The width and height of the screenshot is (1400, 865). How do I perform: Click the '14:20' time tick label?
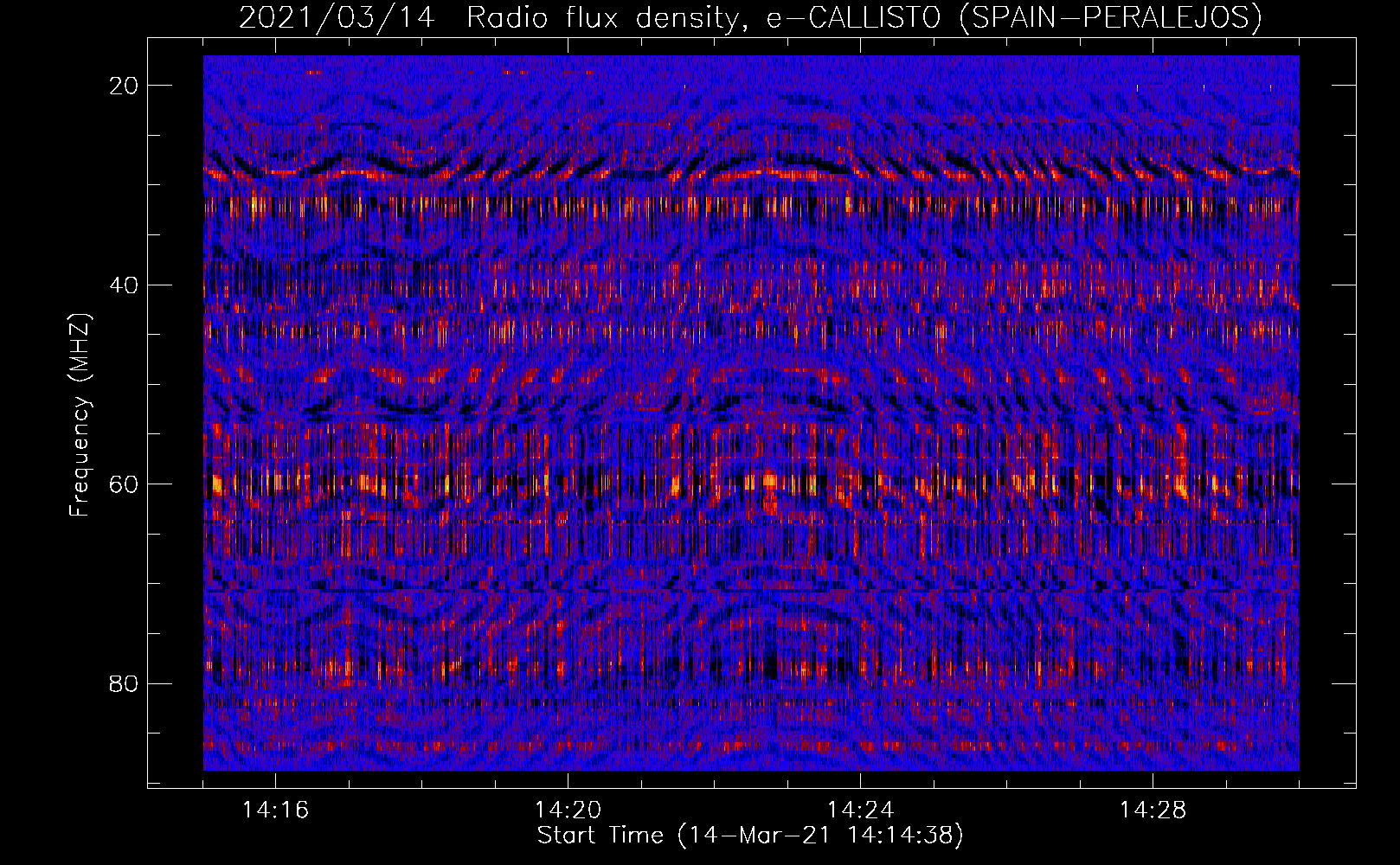[568, 811]
